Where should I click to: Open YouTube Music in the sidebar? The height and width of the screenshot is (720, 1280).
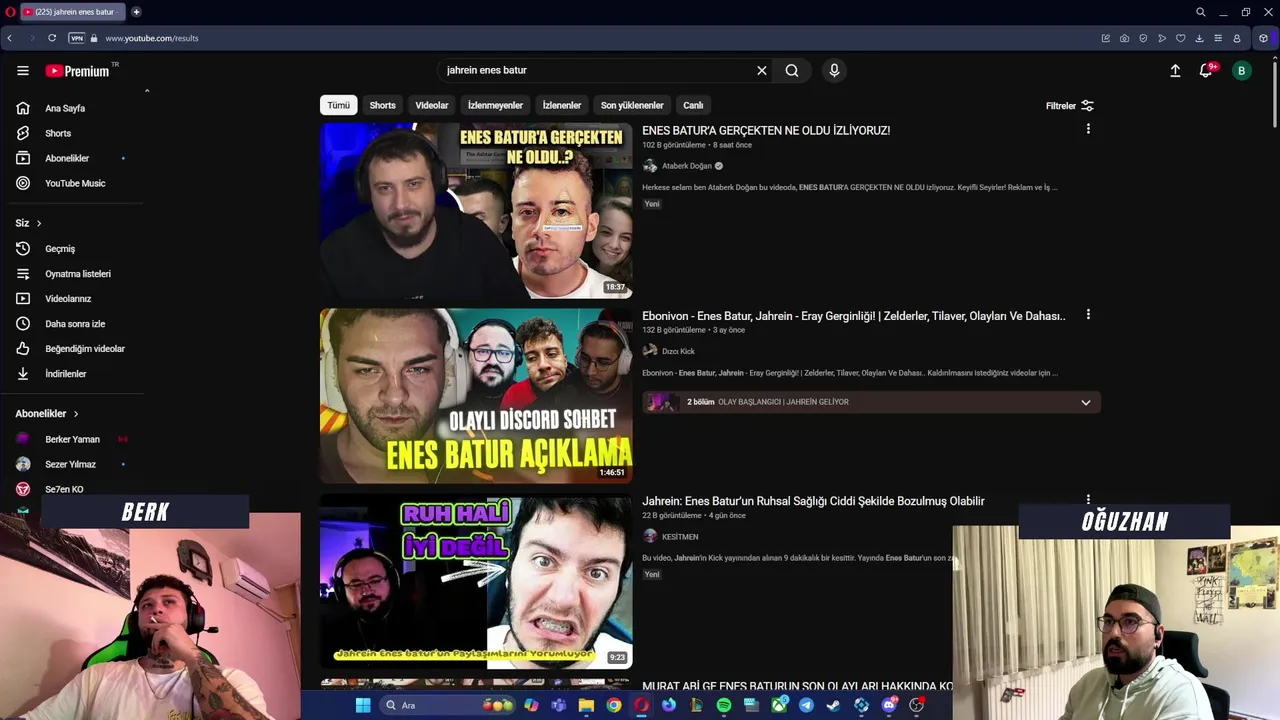pyautogui.click(x=75, y=183)
